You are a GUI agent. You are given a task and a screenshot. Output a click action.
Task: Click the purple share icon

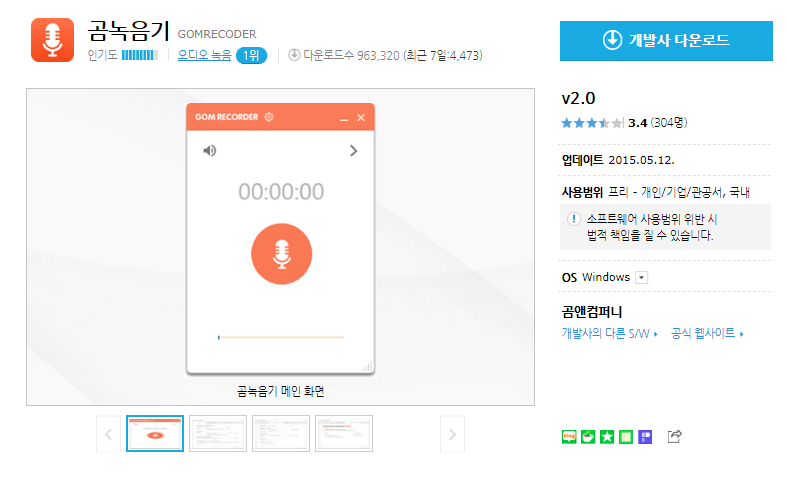click(645, 436)
